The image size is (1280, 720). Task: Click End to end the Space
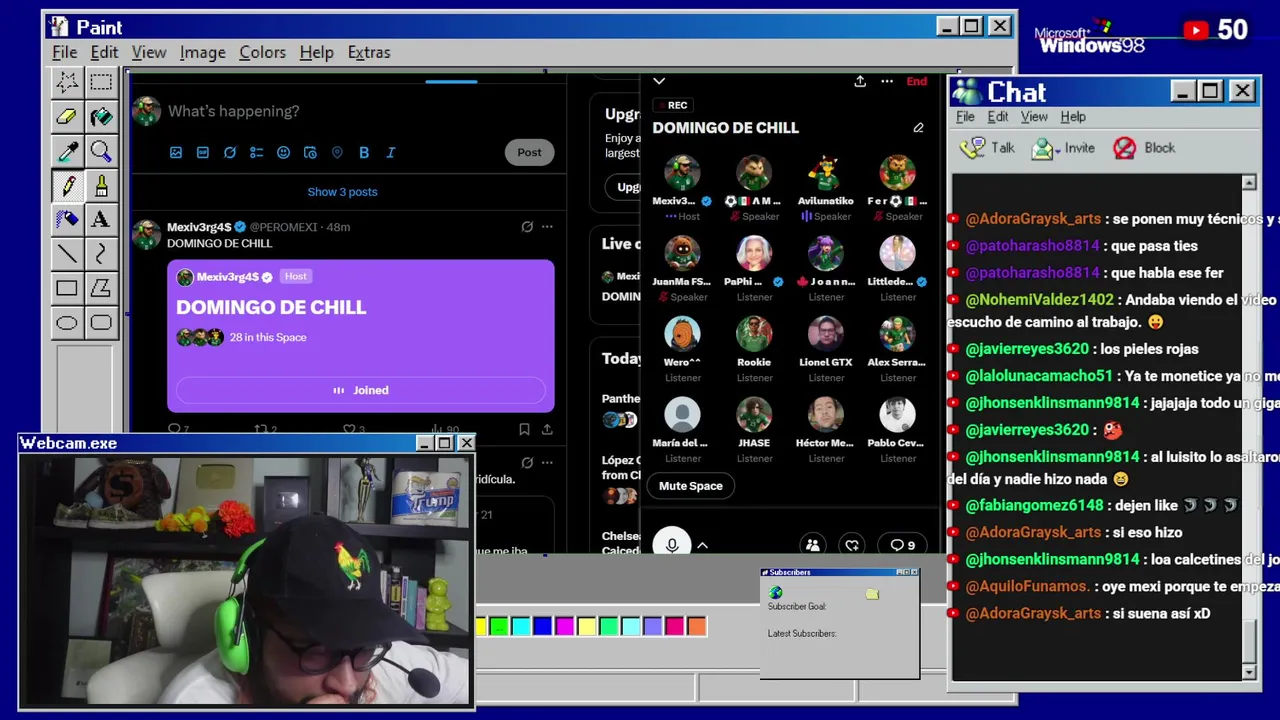[x=916, y=81]
